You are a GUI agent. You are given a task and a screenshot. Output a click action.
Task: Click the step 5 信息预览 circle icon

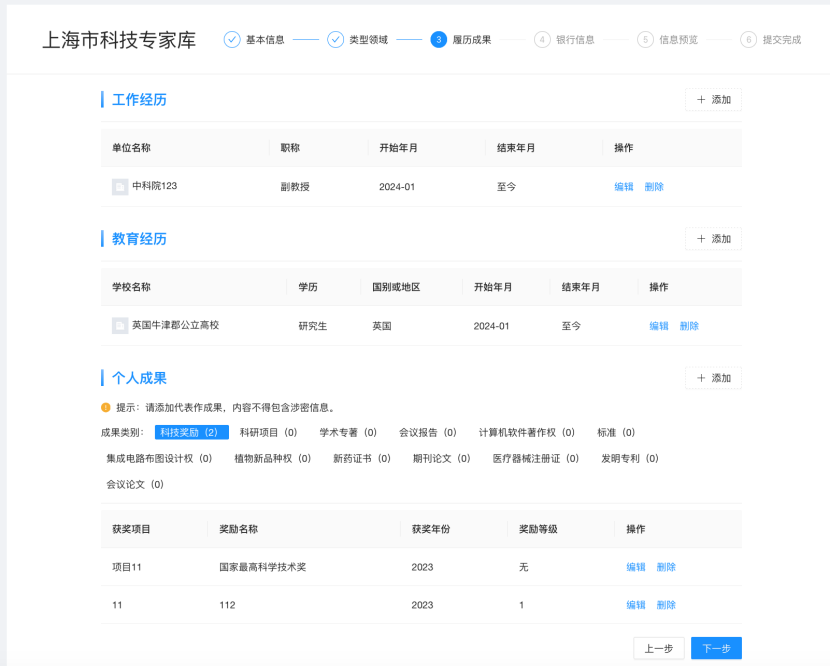[645, 40]
